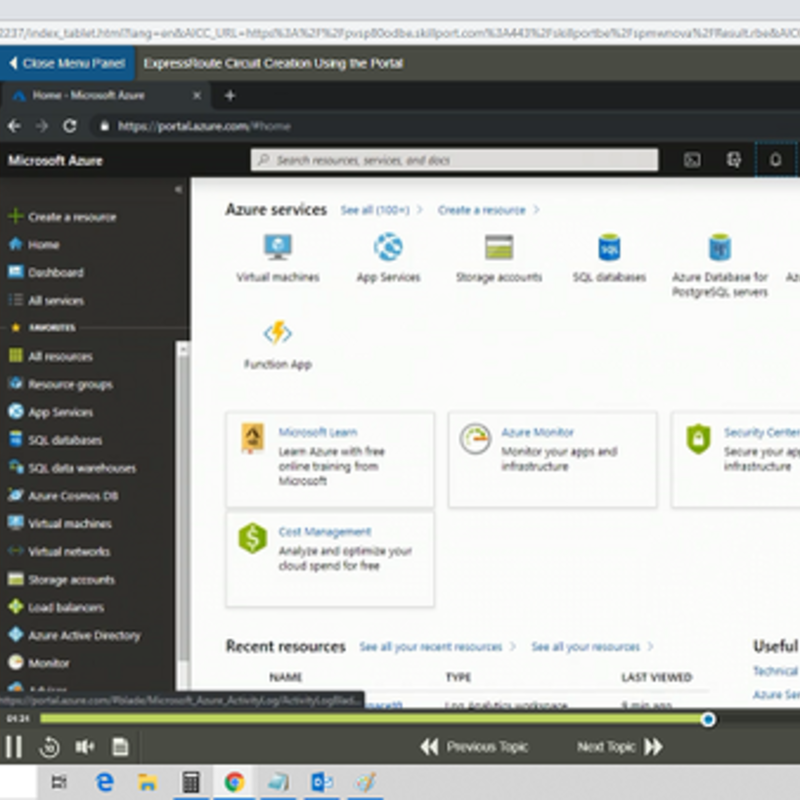This screenshot has width=800, height=800.
Task: Open Microsoft Edge from the taskbar
Action: point(105,782)
